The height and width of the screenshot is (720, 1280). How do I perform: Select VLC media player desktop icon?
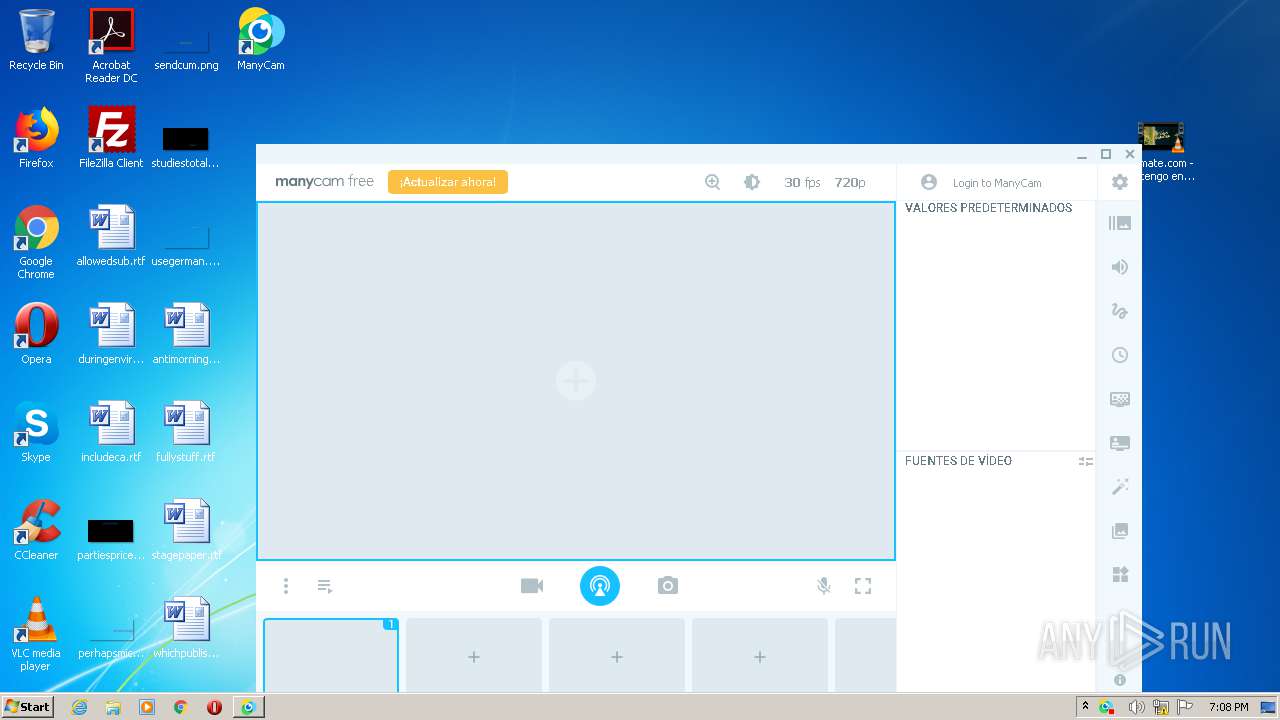[x=36, y=634]
